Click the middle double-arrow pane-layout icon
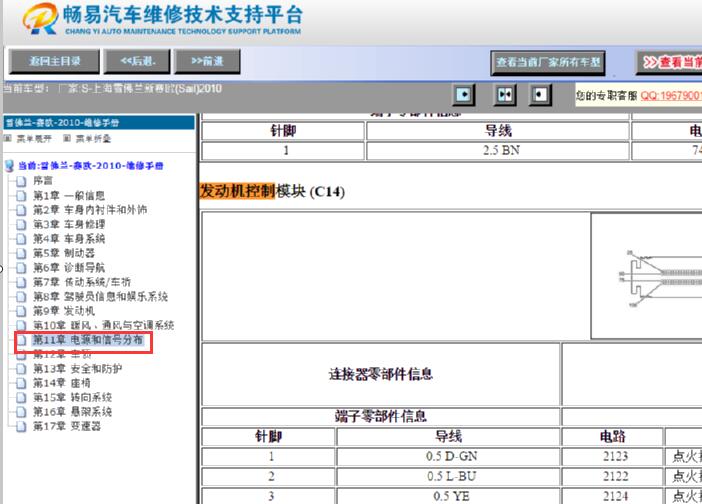Image resolution: width=702 pixels, height=504 pixels. pyautogui.click(x=505, y=94)
